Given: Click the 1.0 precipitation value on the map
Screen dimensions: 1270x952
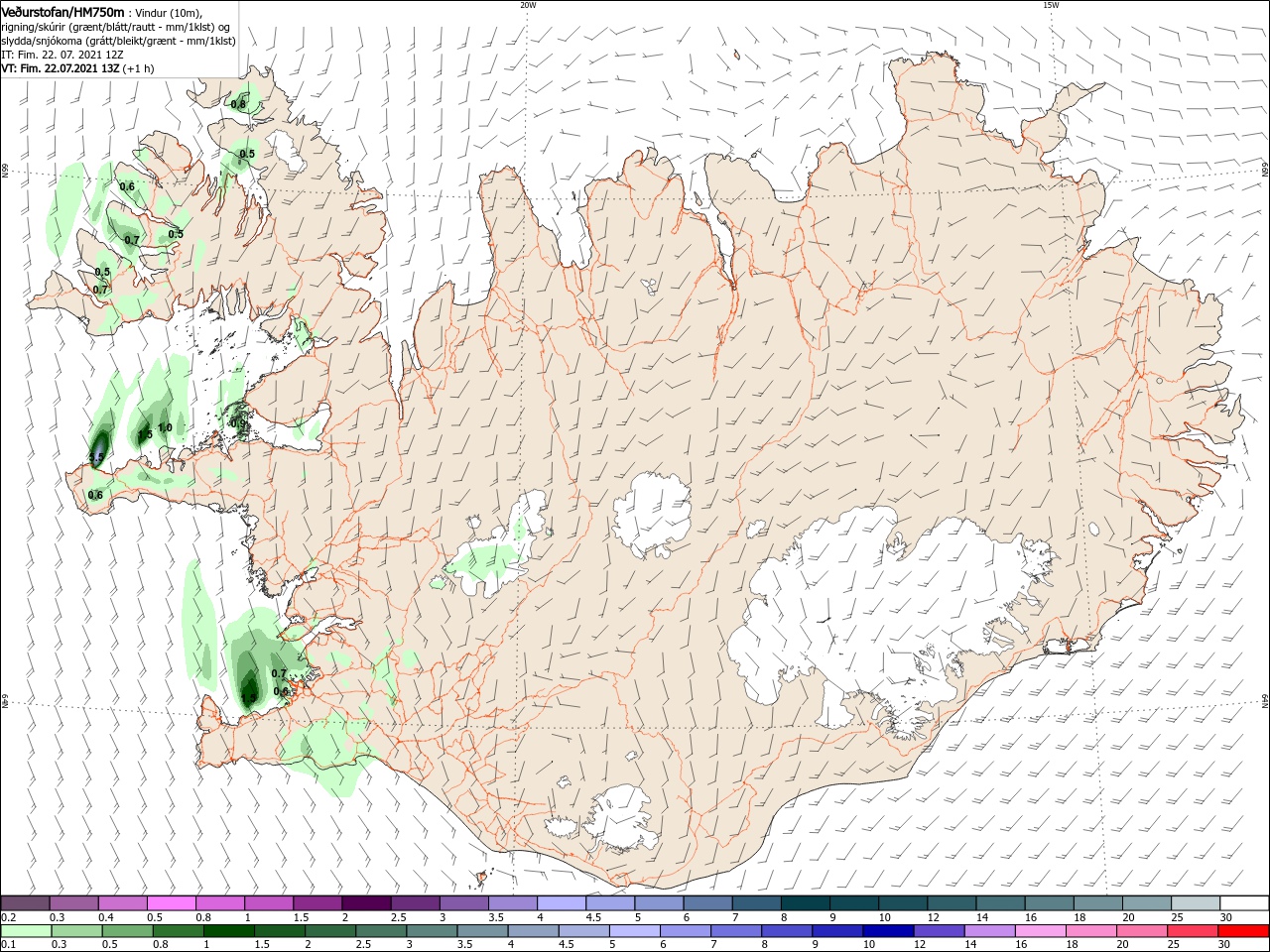Looking at the screenshot, I should [x=165, y=428].
